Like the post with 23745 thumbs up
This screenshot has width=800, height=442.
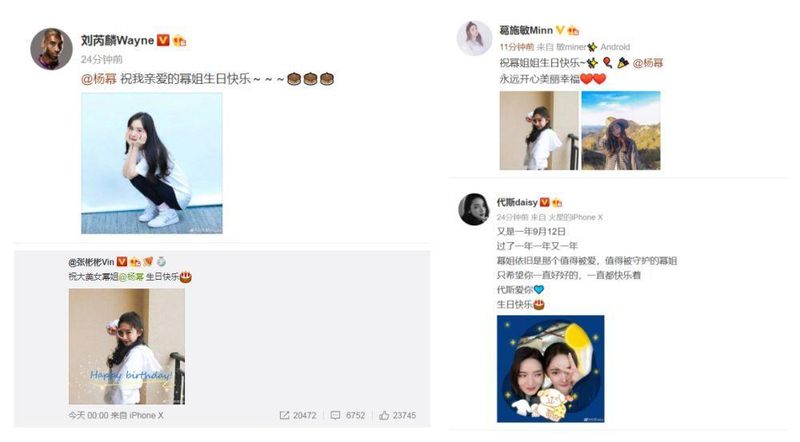384,415
